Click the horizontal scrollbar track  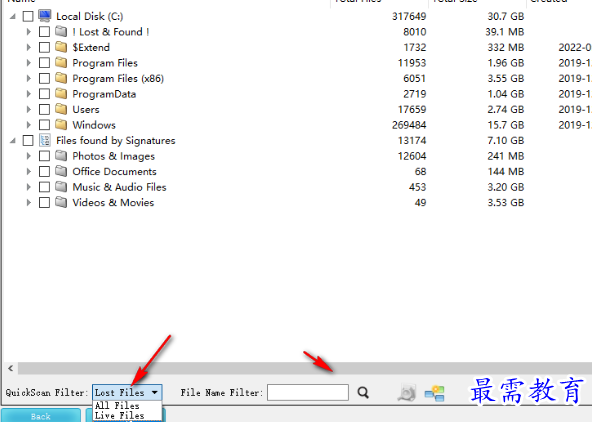[305, 368]
